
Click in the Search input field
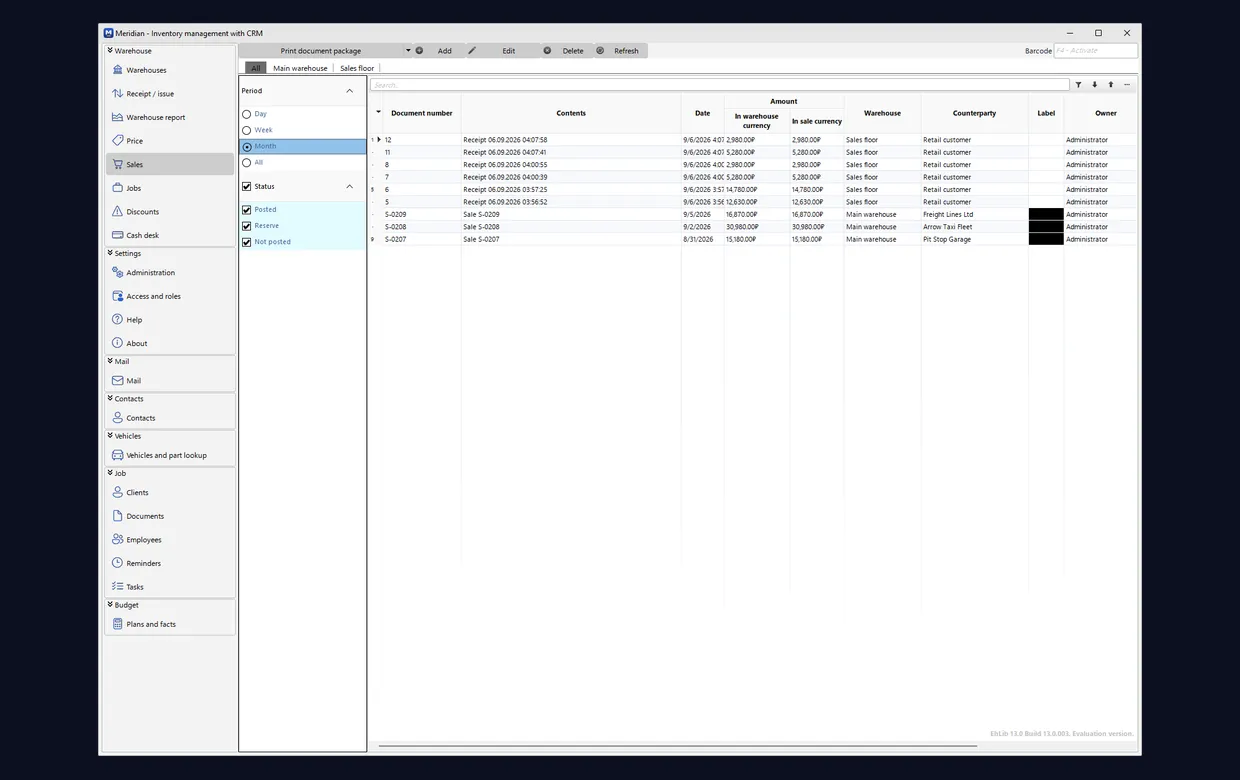click(719, 85)
